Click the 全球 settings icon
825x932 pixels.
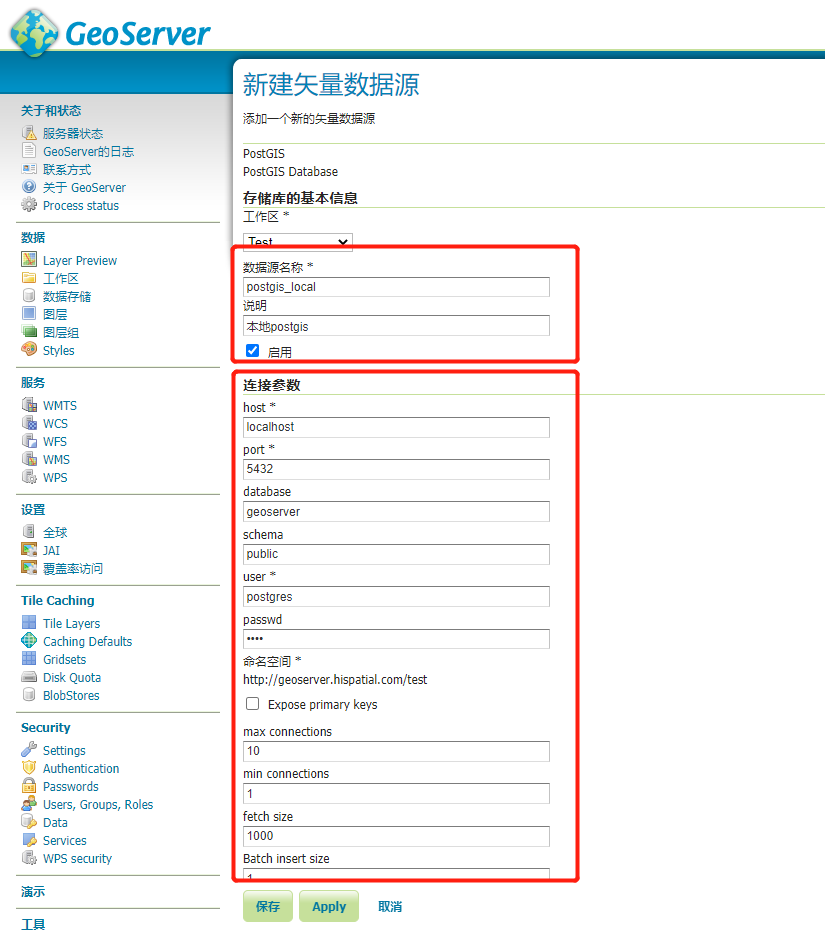click(x=29, y=531)
